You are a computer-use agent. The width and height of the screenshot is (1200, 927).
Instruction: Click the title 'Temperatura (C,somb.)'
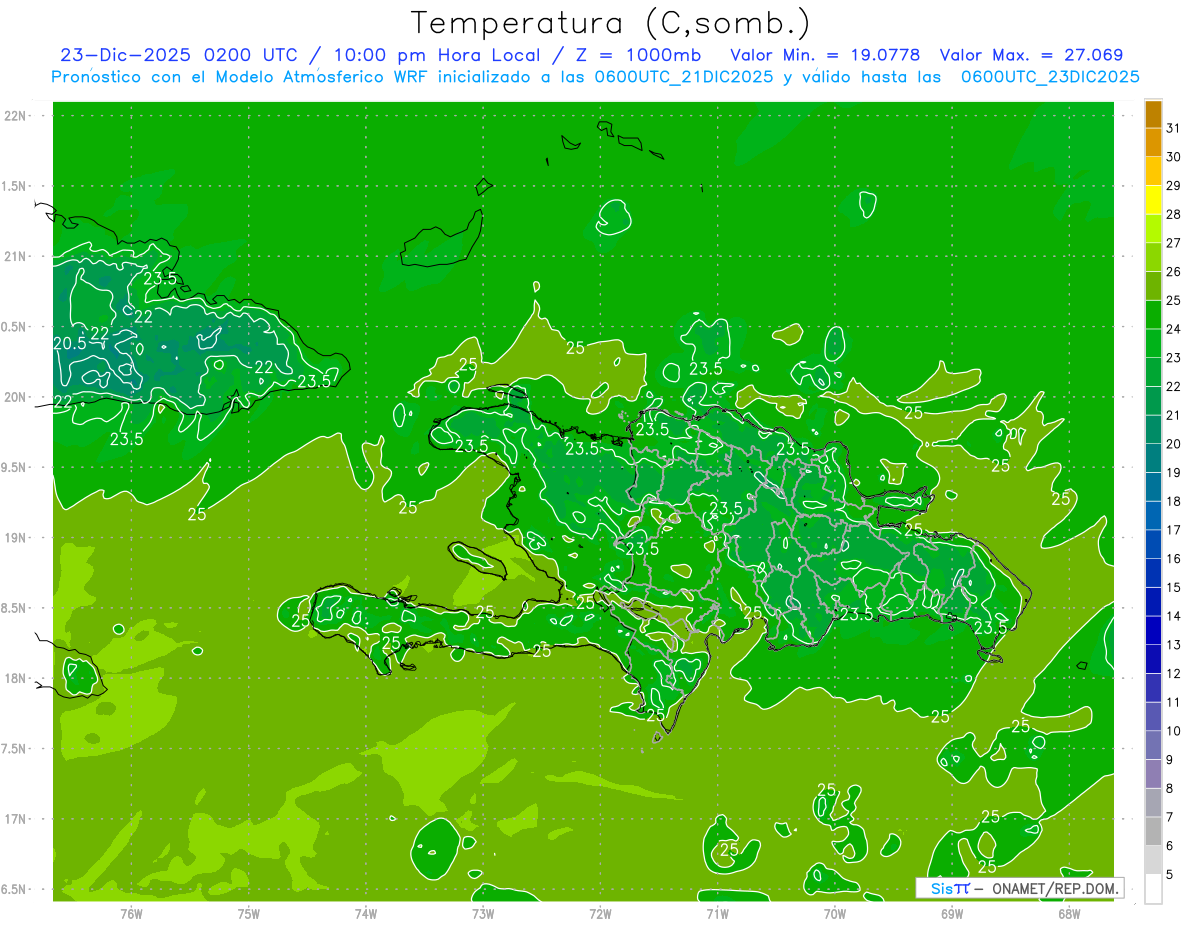click(x=611, y=23)
